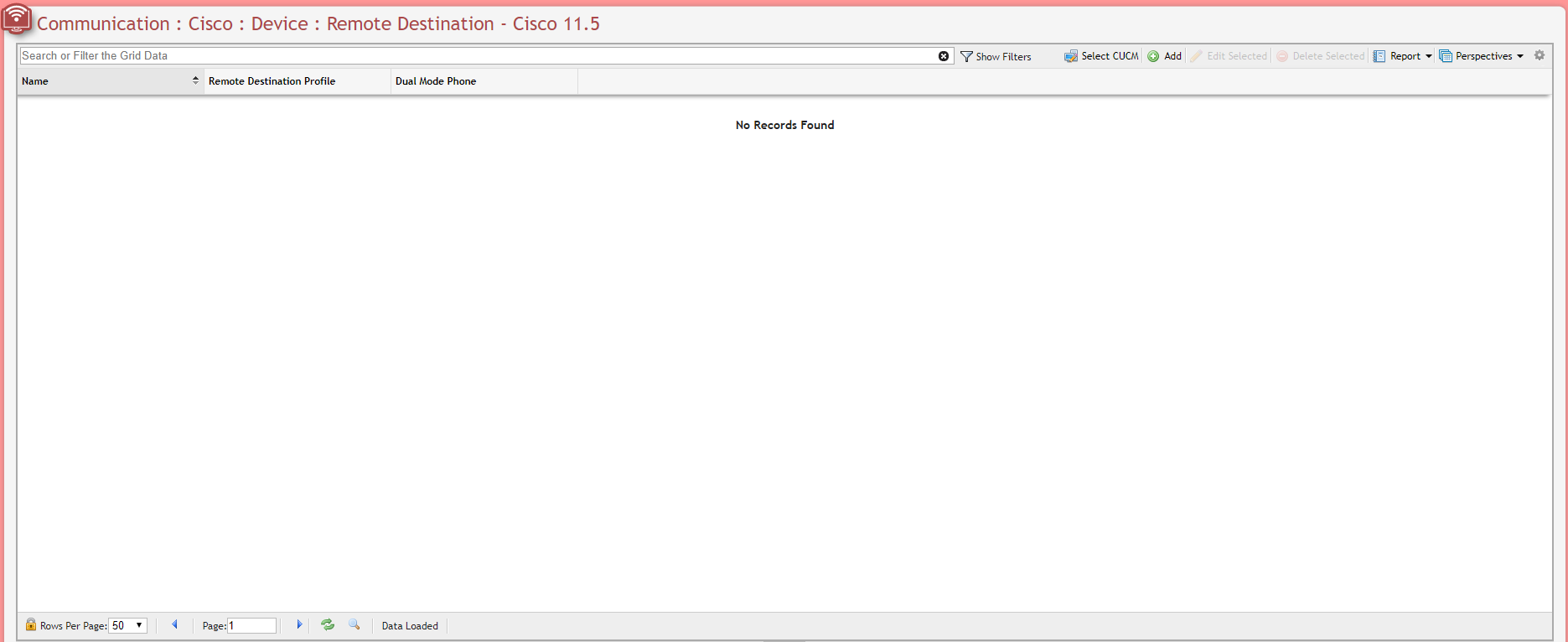This screenshot has height=642, width=1568.
Task: Click the Remote Destination Profile column header
Action: pos(272,81)
